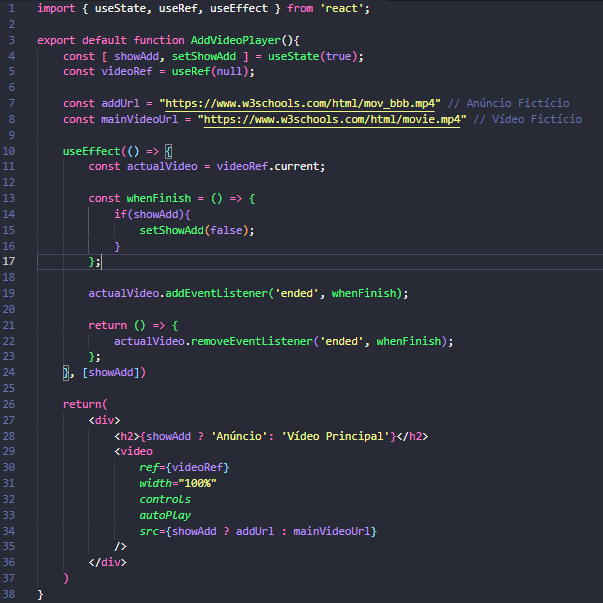Image resolution: width=603 pixels, height=603 pixels.
Task: Click removeEventListener on line 22
Action: click(x=252, y=341)
